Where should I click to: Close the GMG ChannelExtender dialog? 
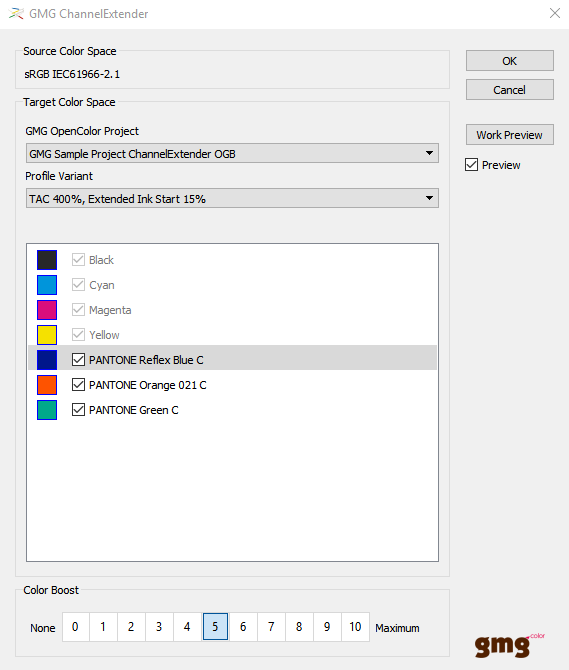(x=555, y=13)
